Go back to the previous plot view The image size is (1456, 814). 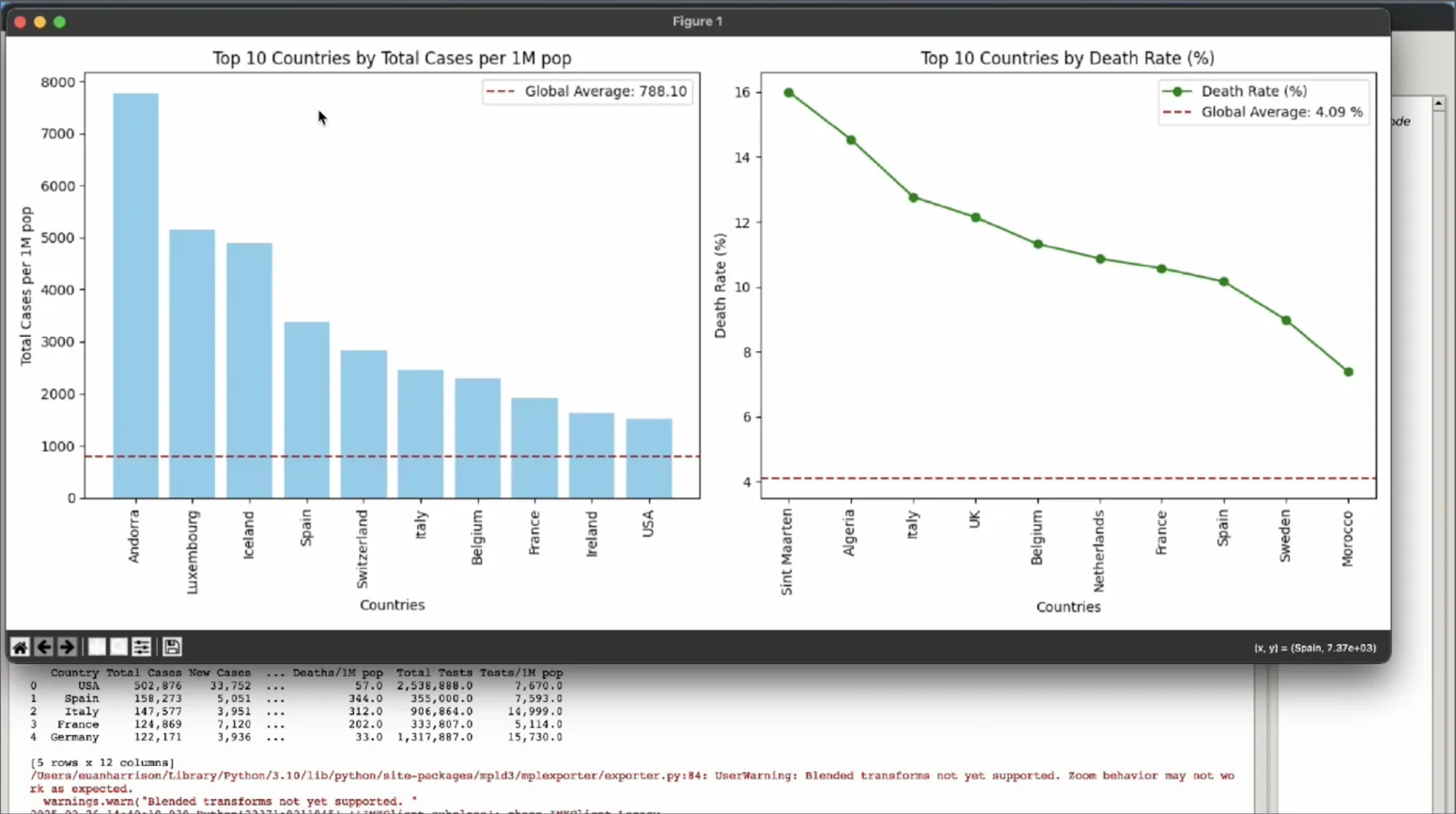pos(43,647)
